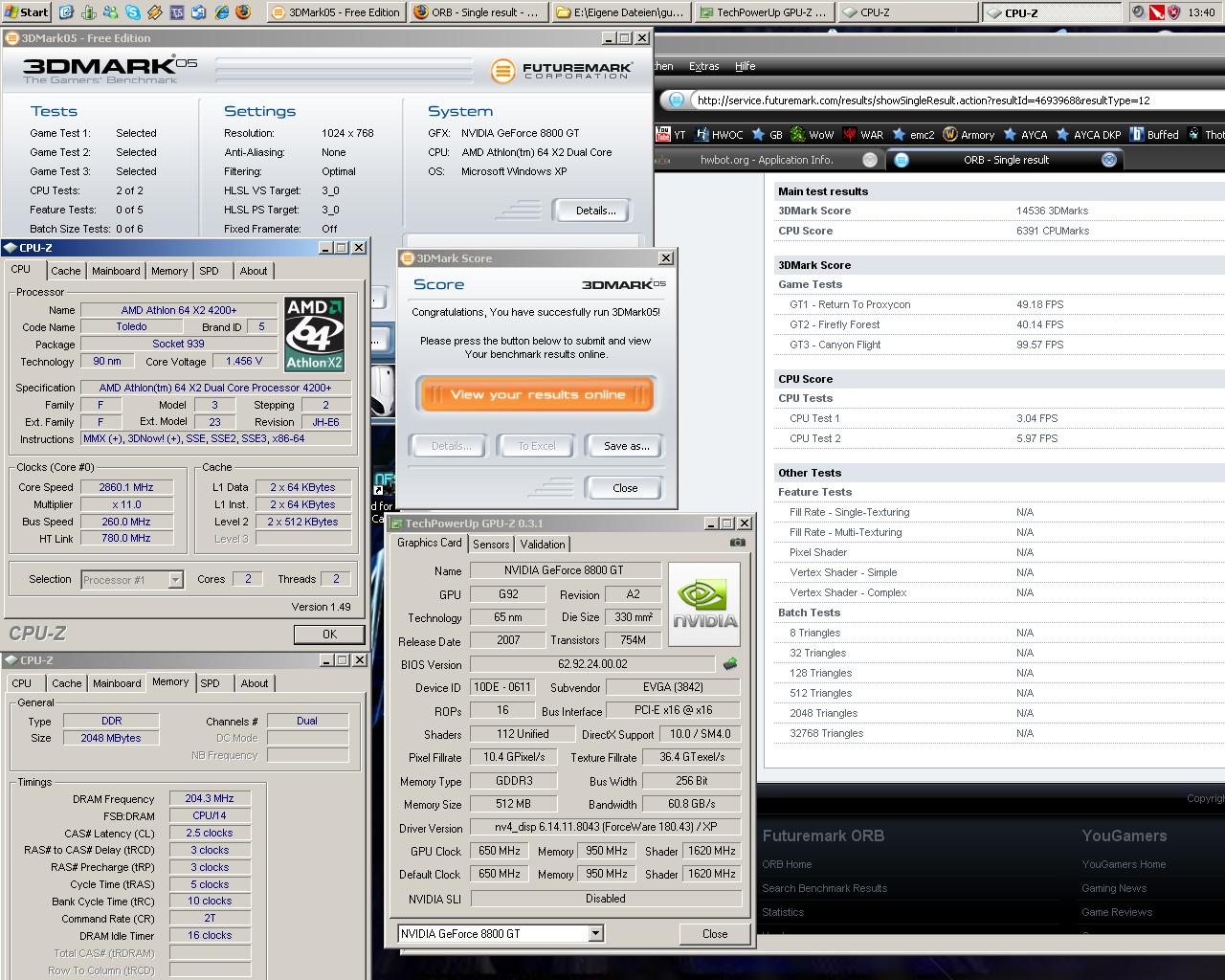Open Statistics link in Futuremark ORB footer

point(783,912)
